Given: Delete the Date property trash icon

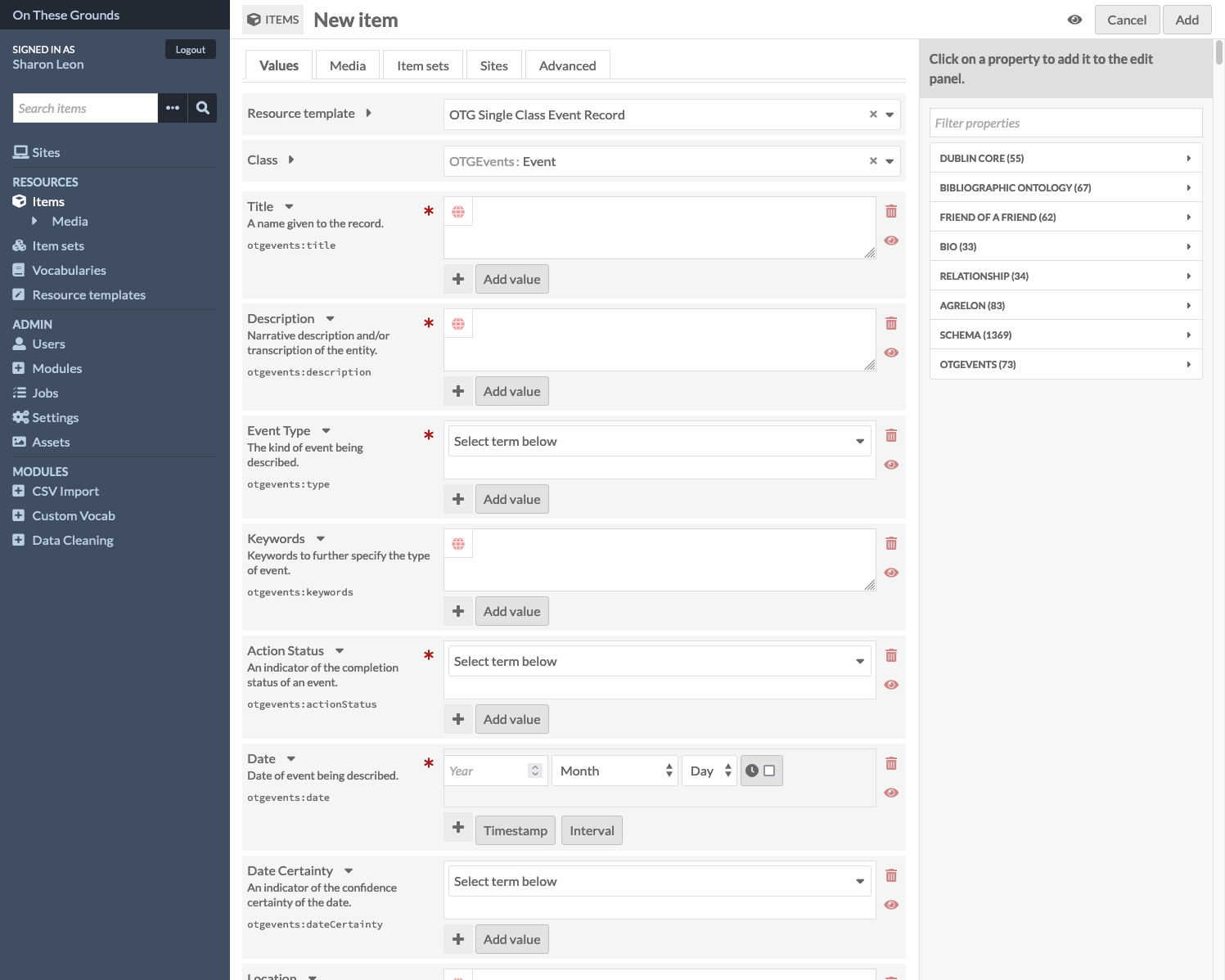Looking at the screenshot, I should [891, 764].
